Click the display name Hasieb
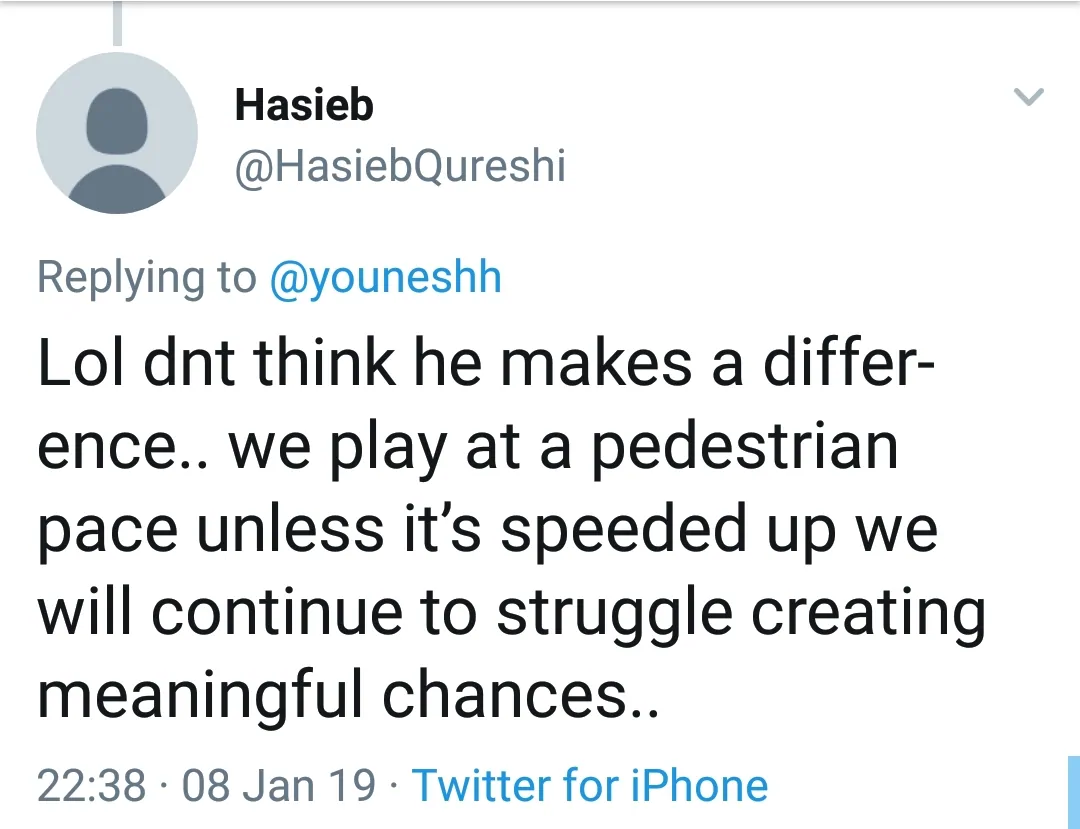 (304, 105)
